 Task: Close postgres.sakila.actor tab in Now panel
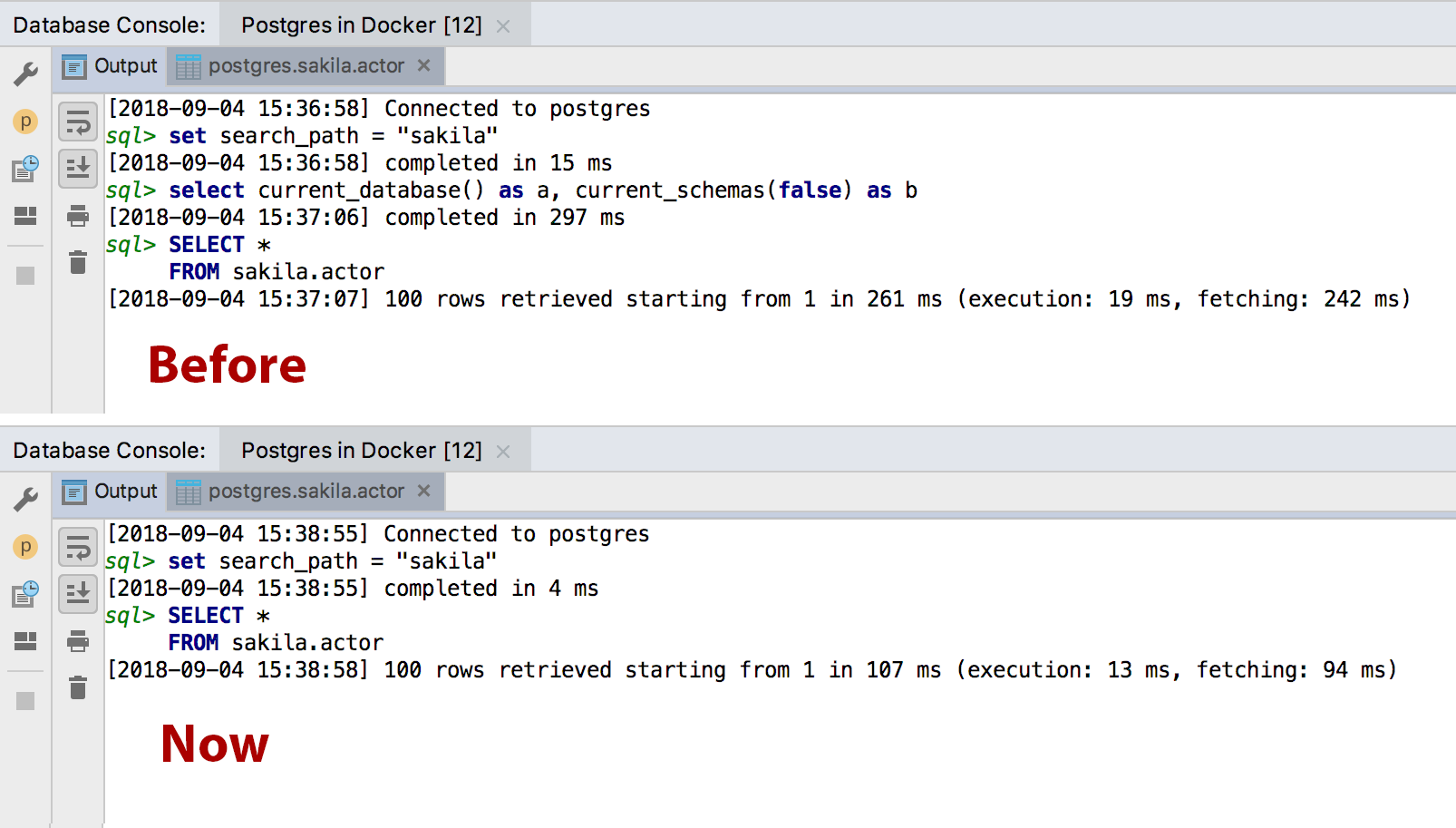(x=423, y=491)
